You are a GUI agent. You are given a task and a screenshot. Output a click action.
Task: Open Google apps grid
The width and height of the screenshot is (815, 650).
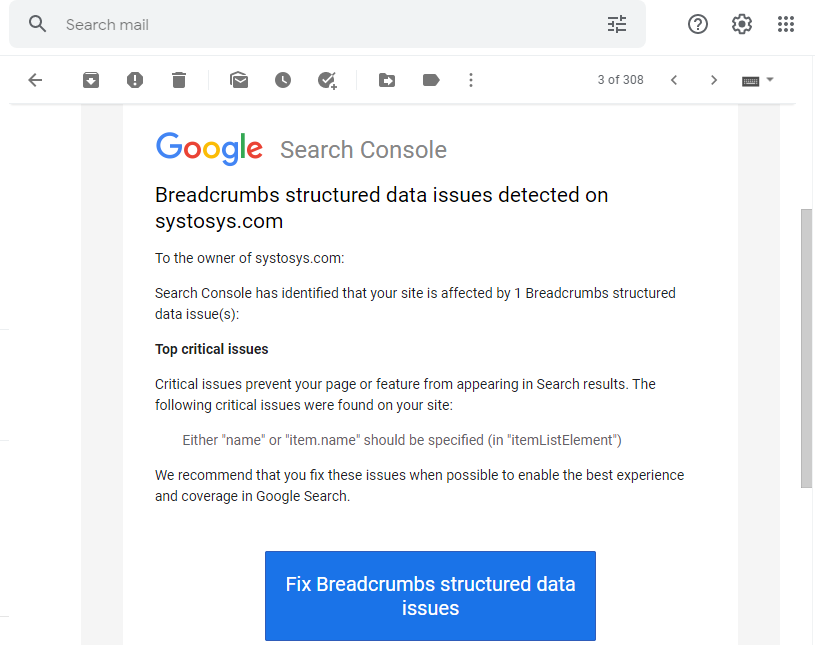(786, 24)
